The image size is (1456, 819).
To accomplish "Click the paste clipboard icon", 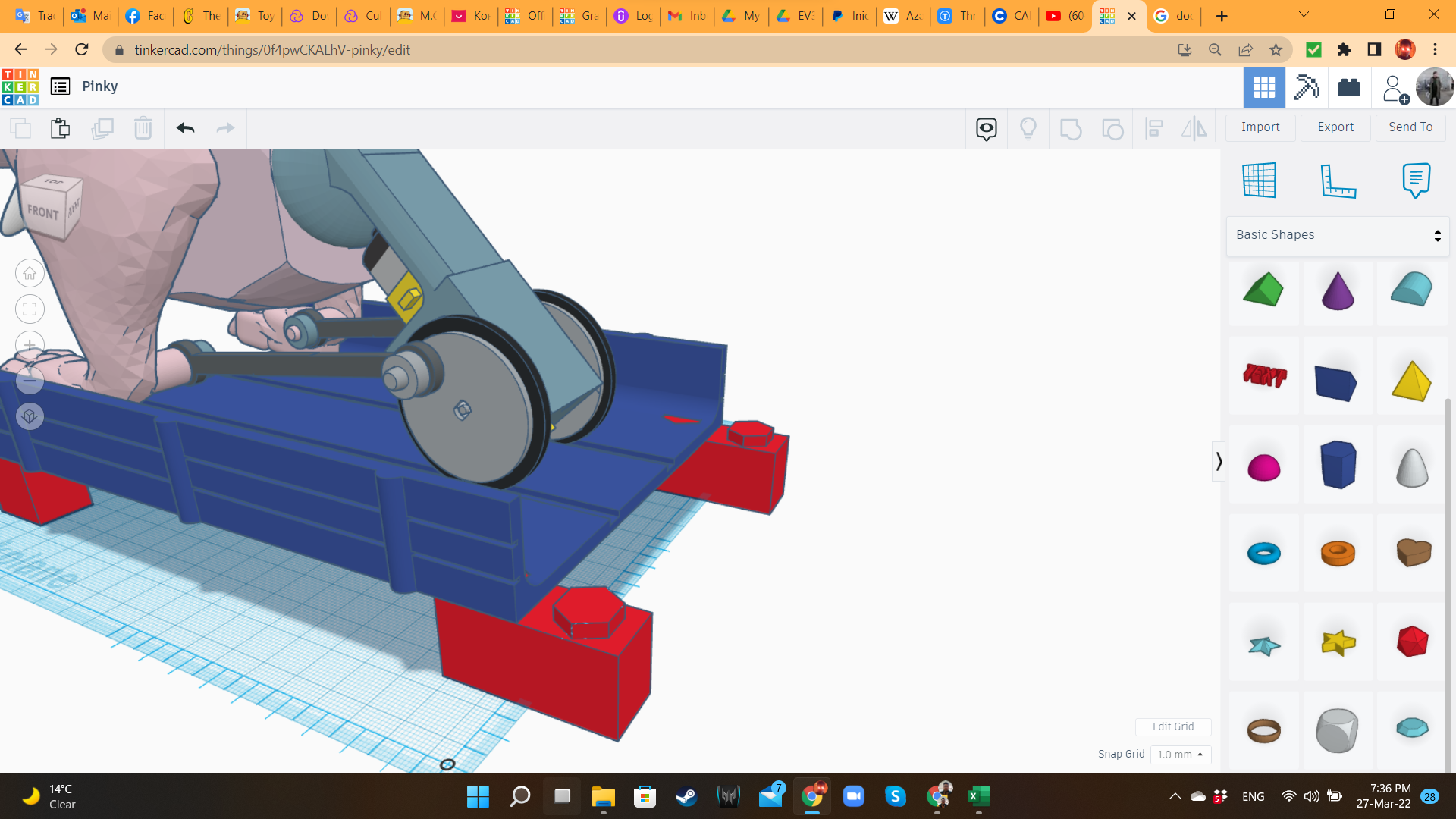I will click(60, 128).
